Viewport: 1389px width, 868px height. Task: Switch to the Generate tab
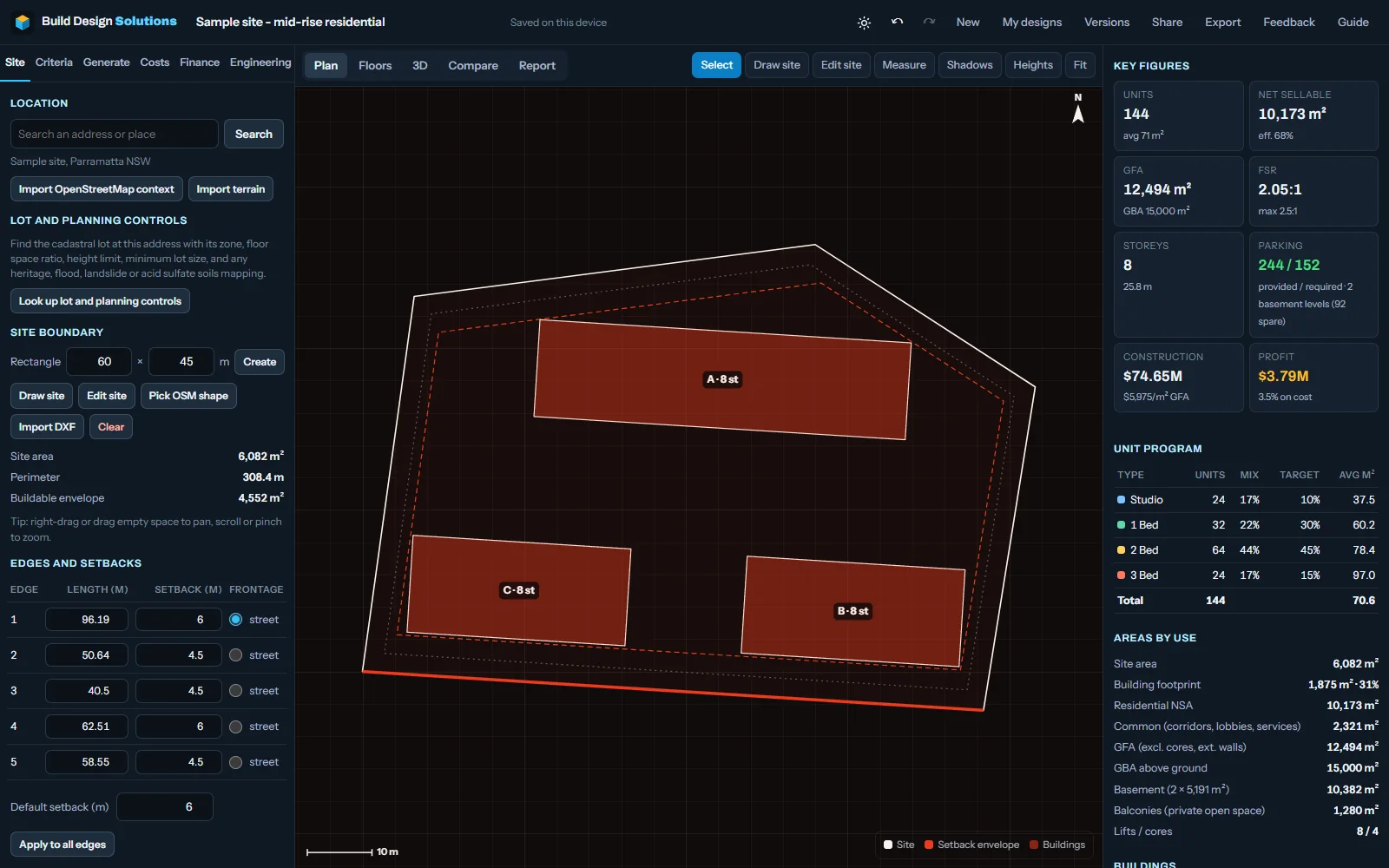pyautogui.click(x=106, y=62)
